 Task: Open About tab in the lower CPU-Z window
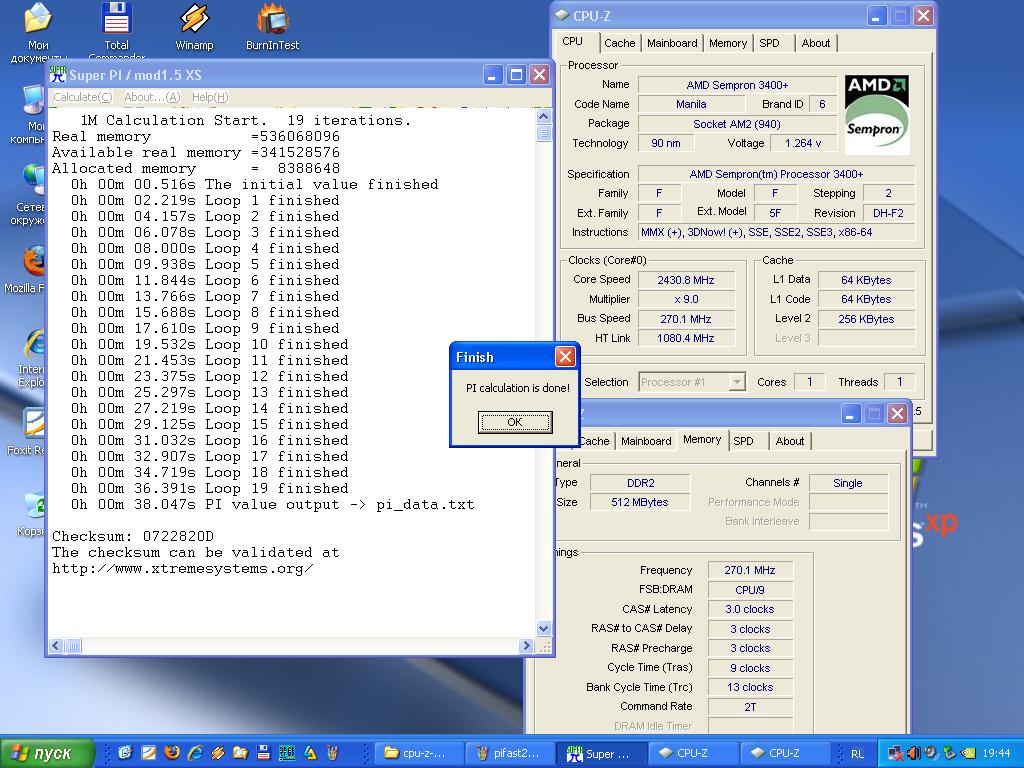[790, 441]
